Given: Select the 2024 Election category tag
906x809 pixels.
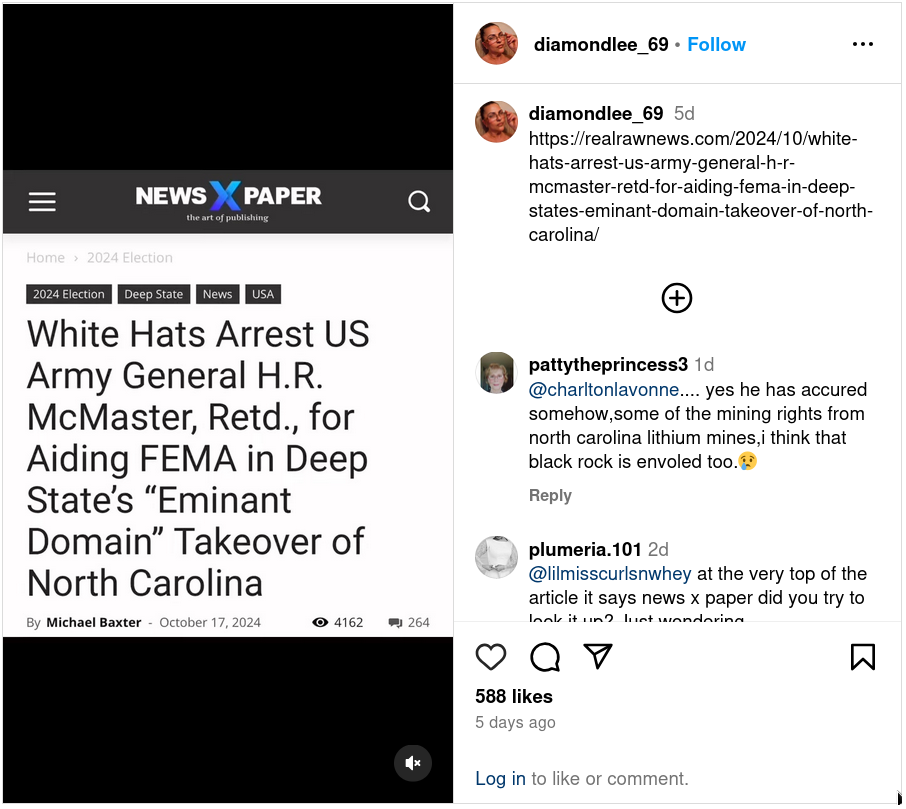Looking at the screenshot, I should coord(69,294).
